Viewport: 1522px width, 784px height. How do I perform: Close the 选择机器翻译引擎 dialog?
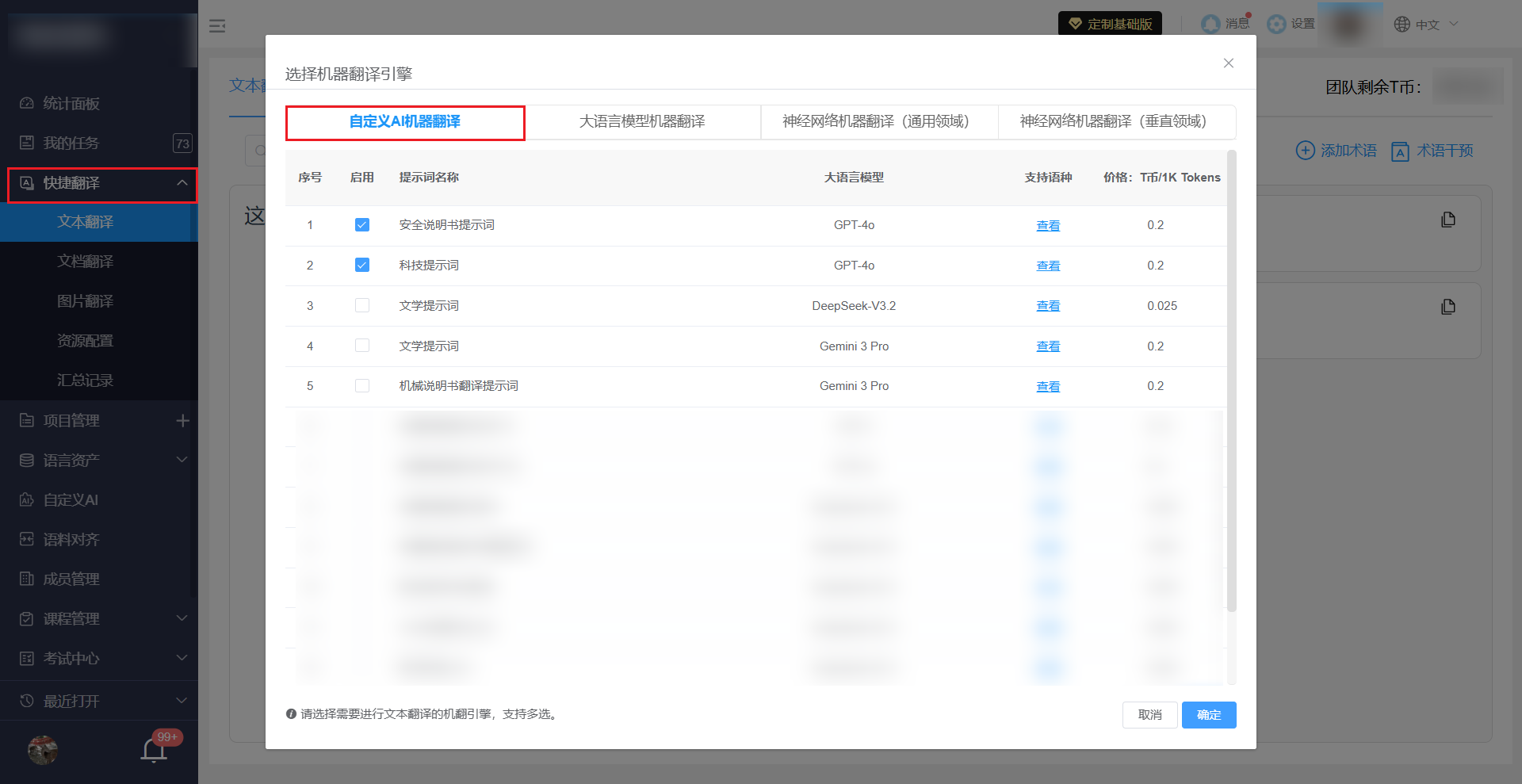(x=1228, y=63)
